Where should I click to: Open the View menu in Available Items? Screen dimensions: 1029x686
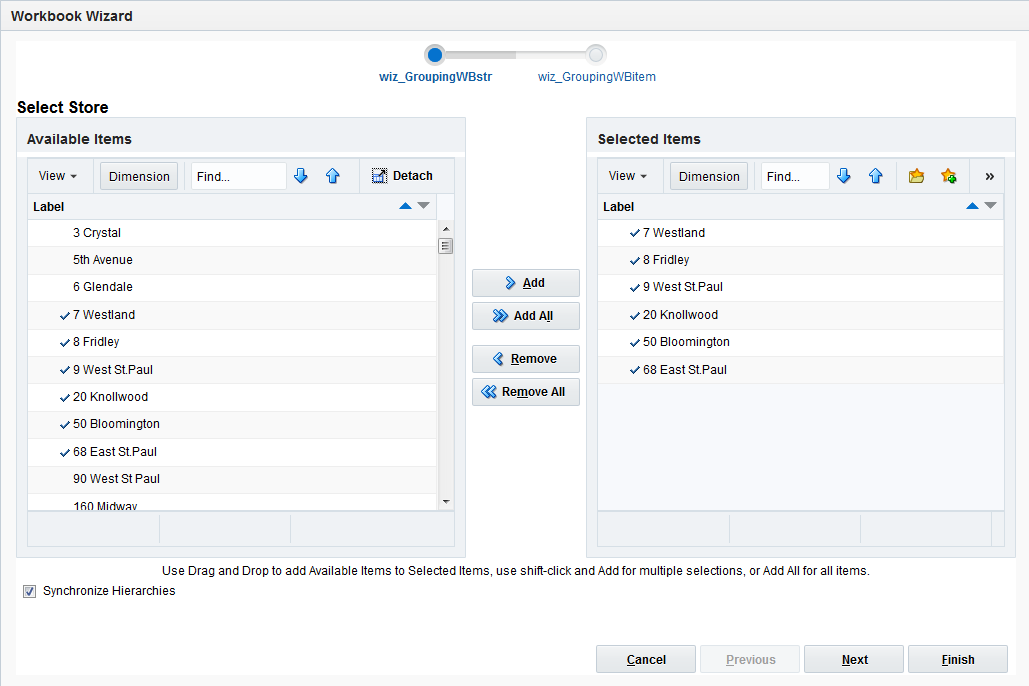57,176
